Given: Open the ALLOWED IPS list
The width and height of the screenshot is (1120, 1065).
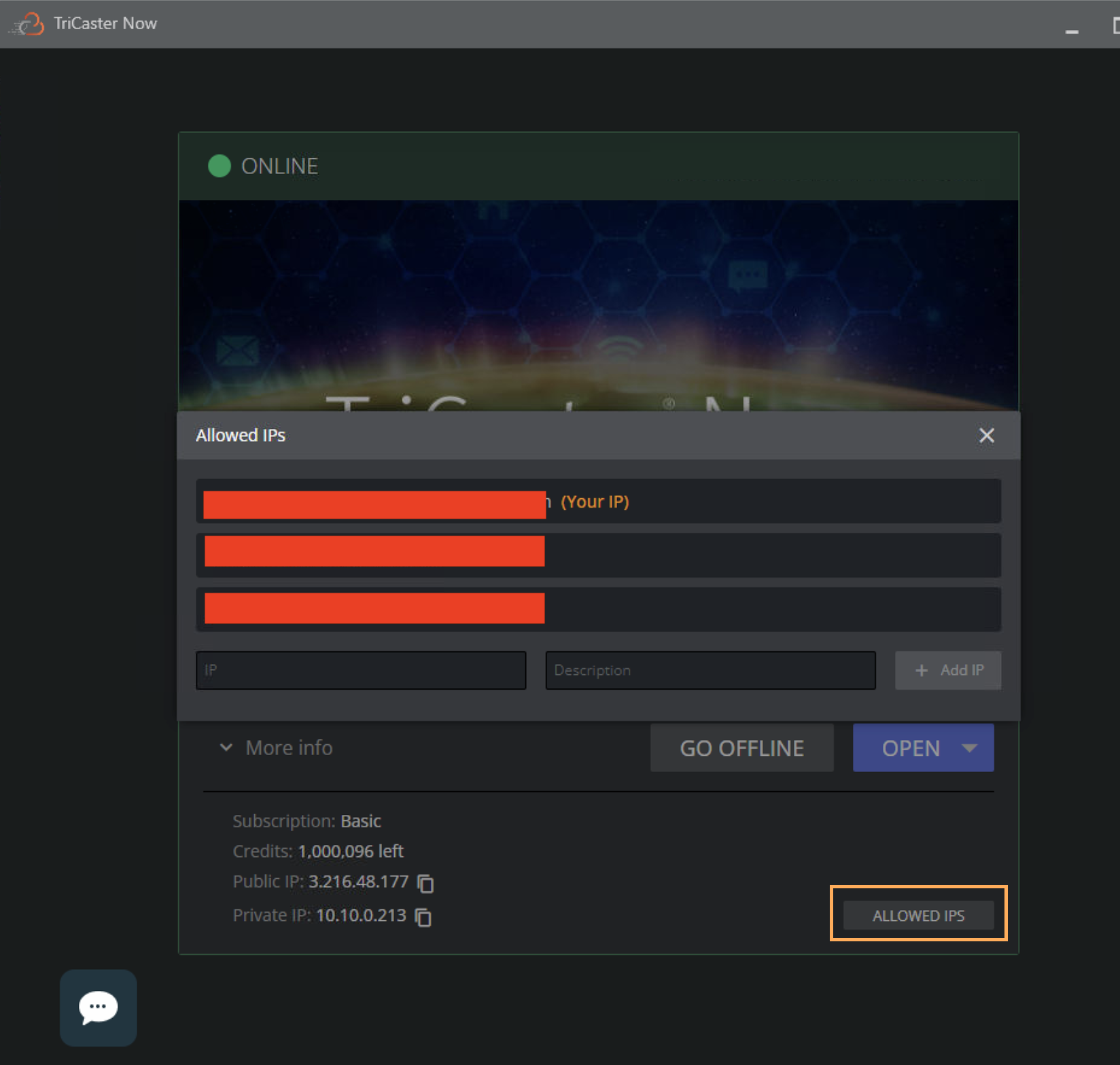Looking at the screenshot, I should (918, 915).
